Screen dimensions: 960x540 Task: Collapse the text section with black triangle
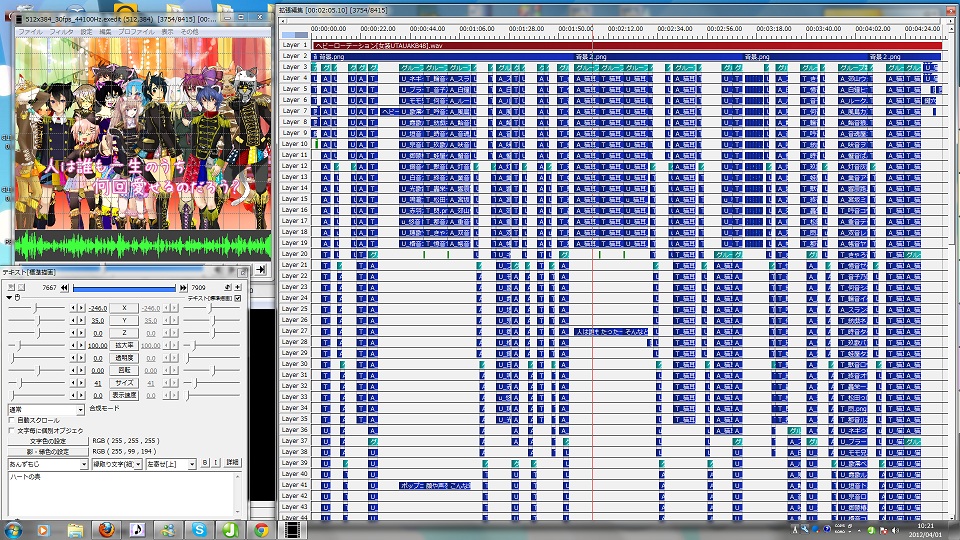(x=9, y=298)
